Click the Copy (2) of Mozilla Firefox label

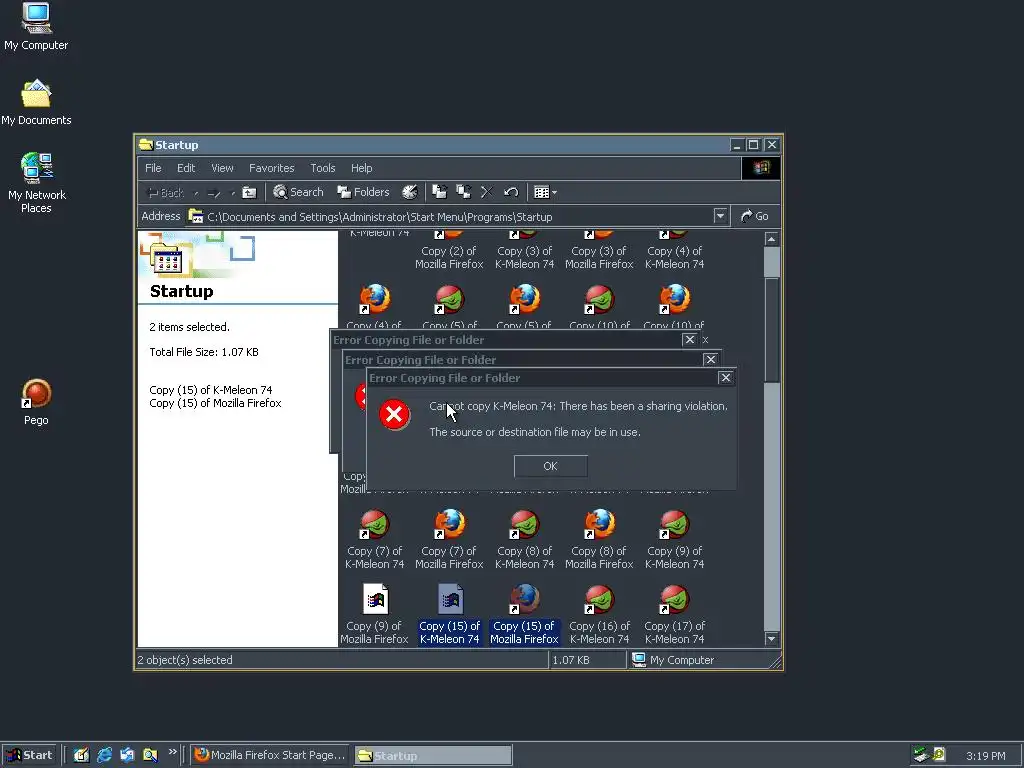point(449,258)
